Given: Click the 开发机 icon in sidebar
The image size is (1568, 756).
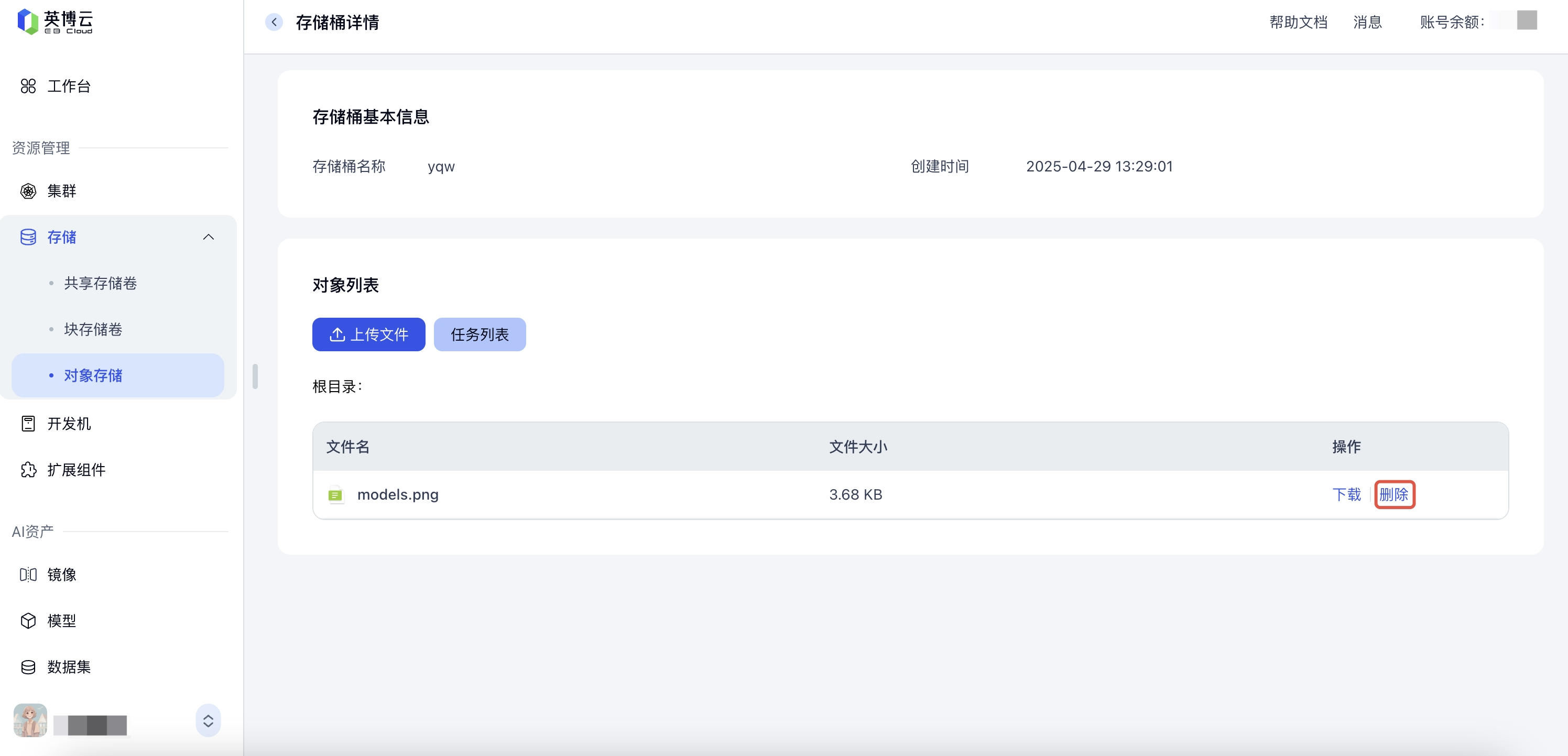Looking at the screenshot, I should point(28,424).
